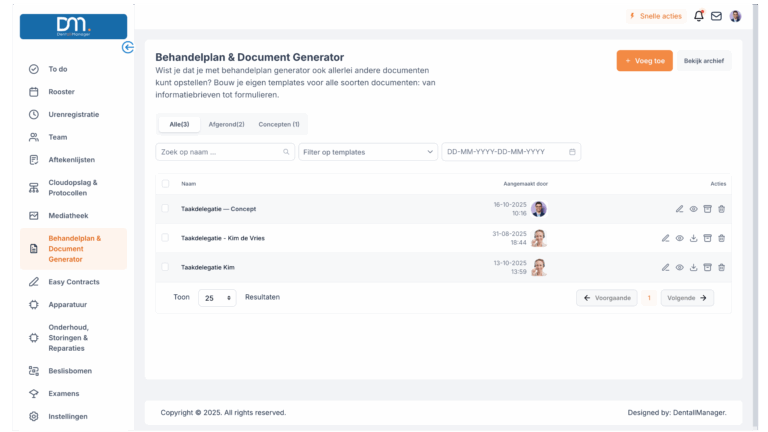Go to Volgende page
Screen dimensions: 768x432
(x=687, y=298)
